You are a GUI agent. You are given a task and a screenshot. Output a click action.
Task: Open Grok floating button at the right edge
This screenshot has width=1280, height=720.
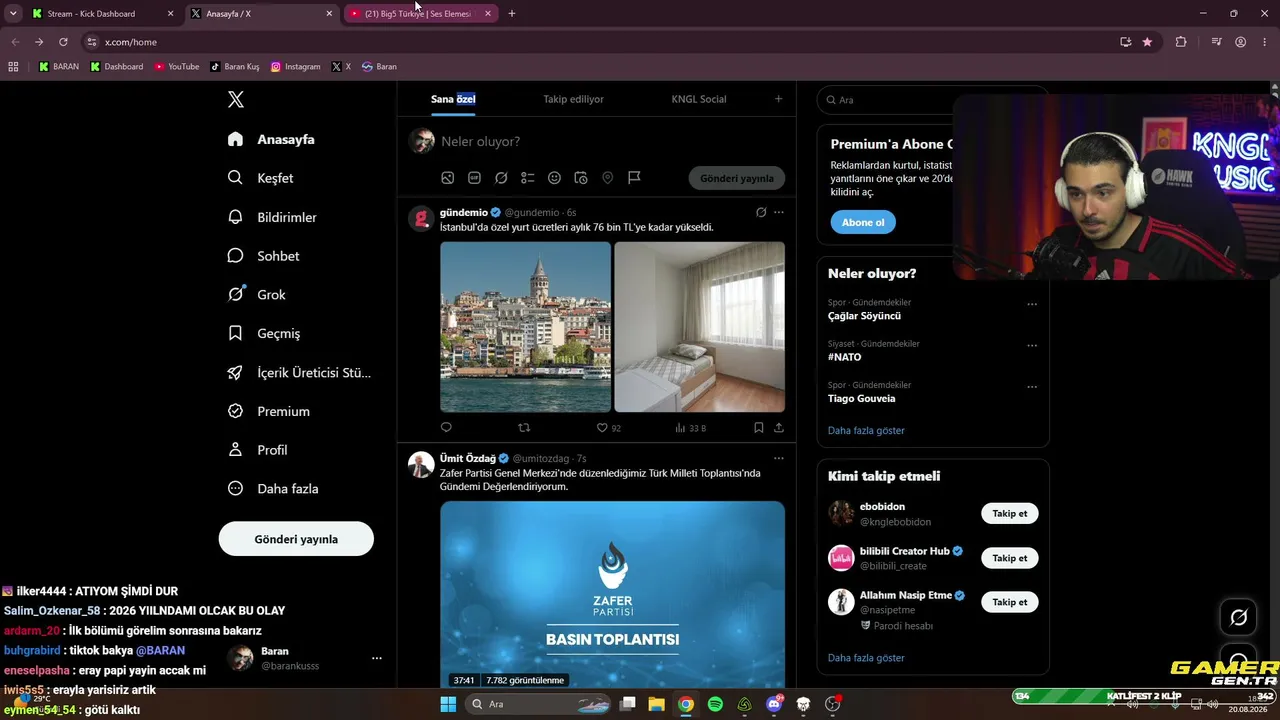[1238, 617]
